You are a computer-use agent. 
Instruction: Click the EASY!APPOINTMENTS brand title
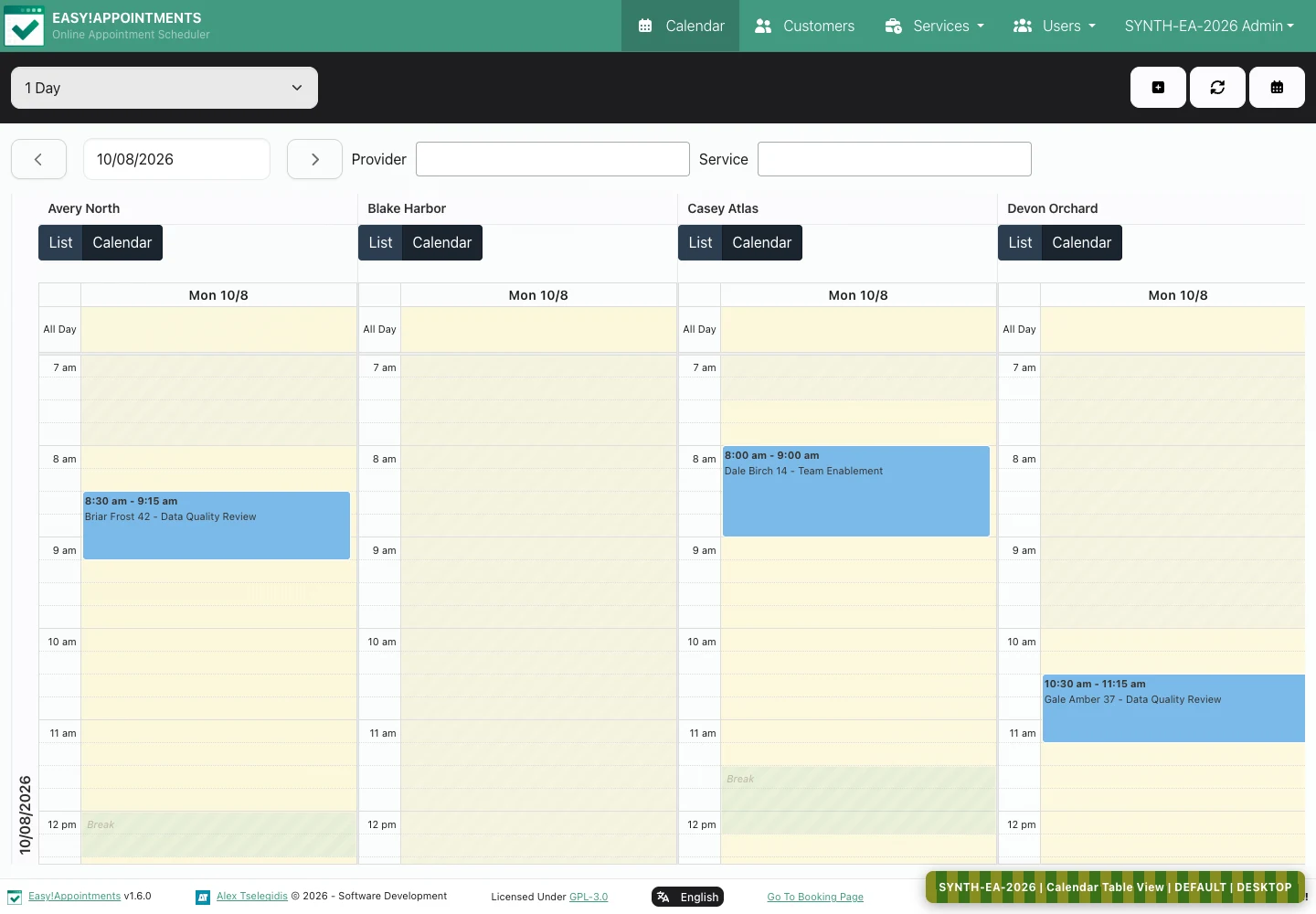pos(127,18)
